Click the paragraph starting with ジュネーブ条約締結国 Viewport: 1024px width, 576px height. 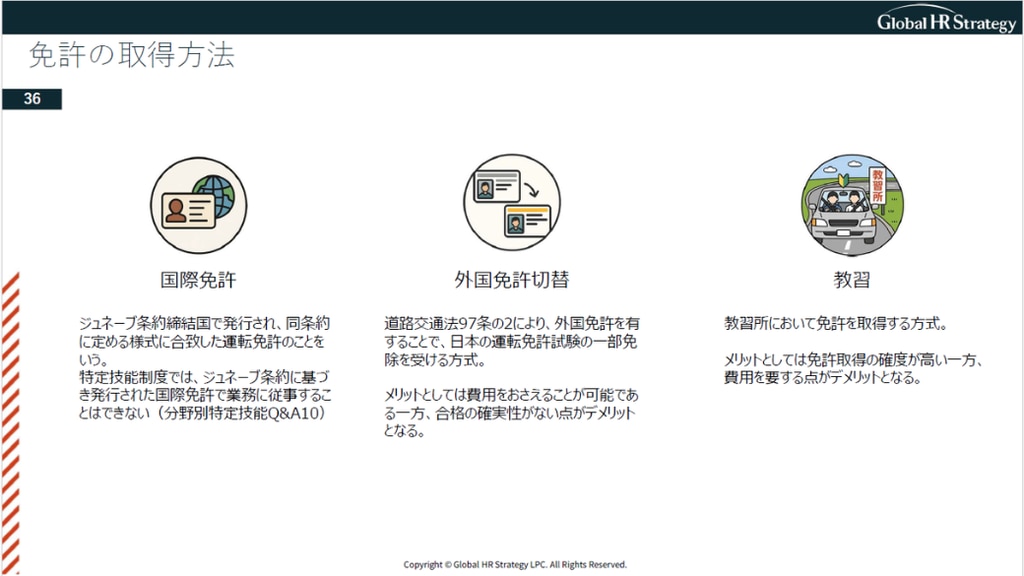pyautogui.click(x=204, y=341)
